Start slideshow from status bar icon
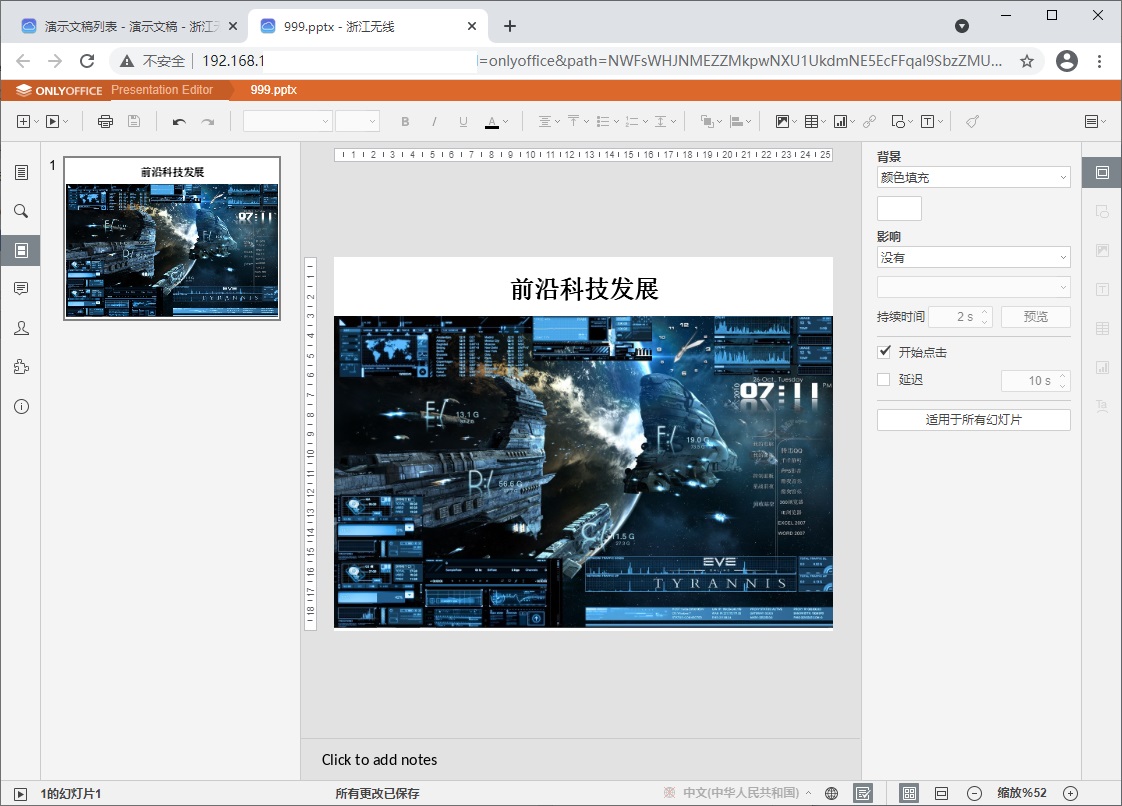 pyautogui.click(x=20, y=793)
